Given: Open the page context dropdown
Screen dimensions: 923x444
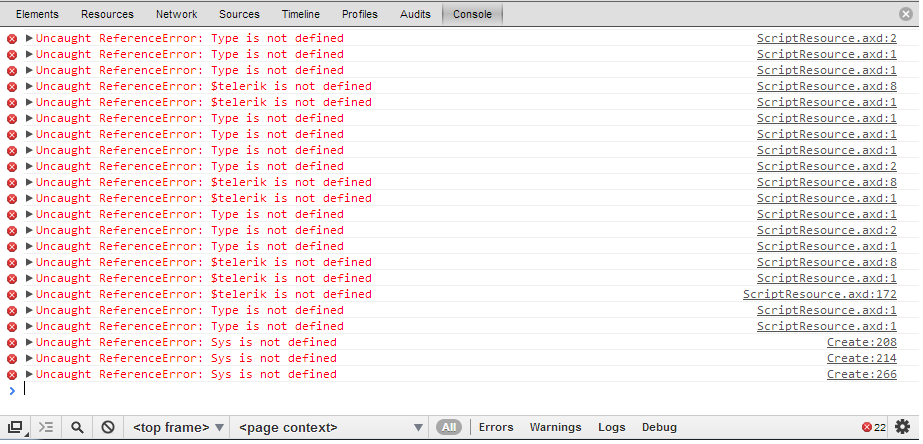Looking at the screenshot, I should coord(330,427).
